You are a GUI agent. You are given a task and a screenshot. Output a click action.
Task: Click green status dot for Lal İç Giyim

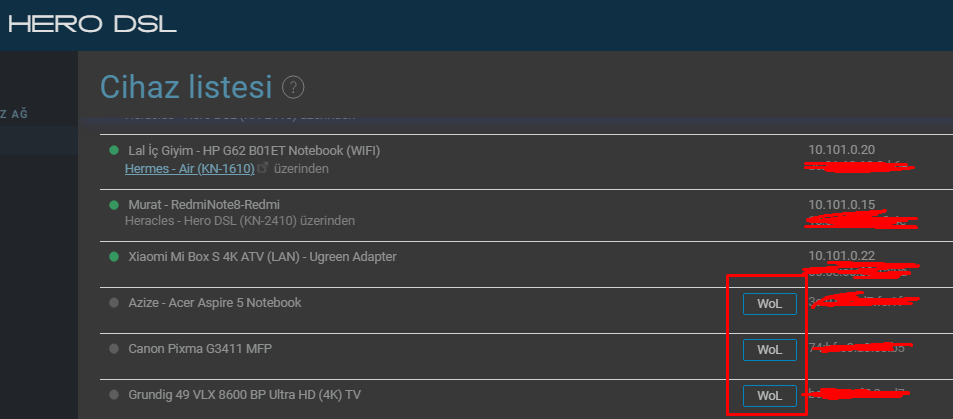(114, 151)
